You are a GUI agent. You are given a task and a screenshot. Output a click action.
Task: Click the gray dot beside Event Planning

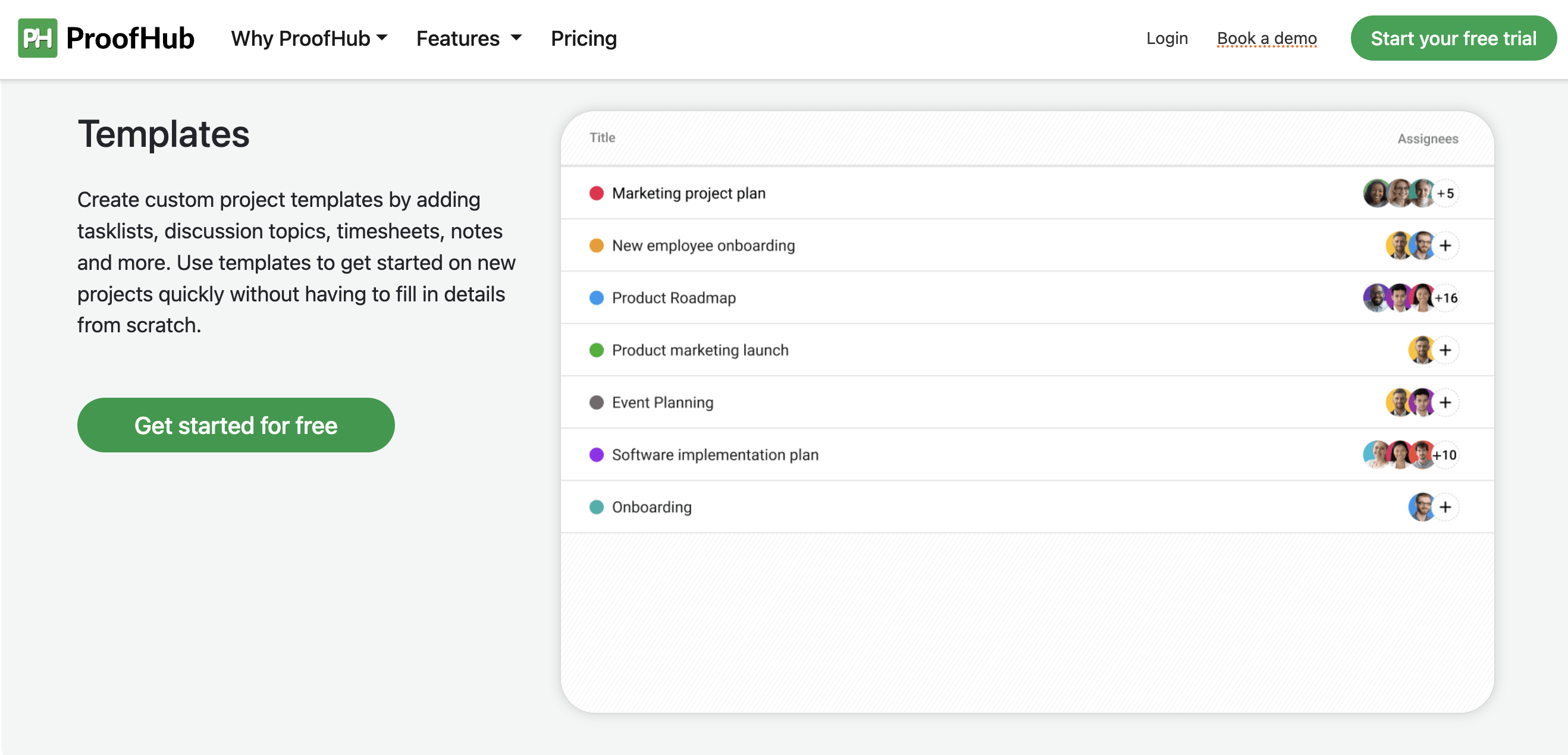(597, 402)
